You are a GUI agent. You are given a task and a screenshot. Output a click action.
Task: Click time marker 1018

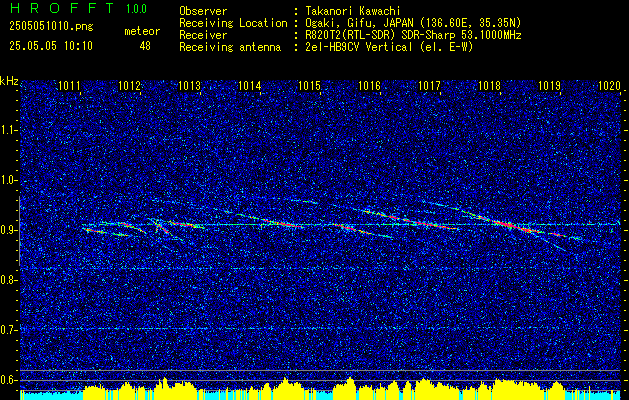point(489,86)
